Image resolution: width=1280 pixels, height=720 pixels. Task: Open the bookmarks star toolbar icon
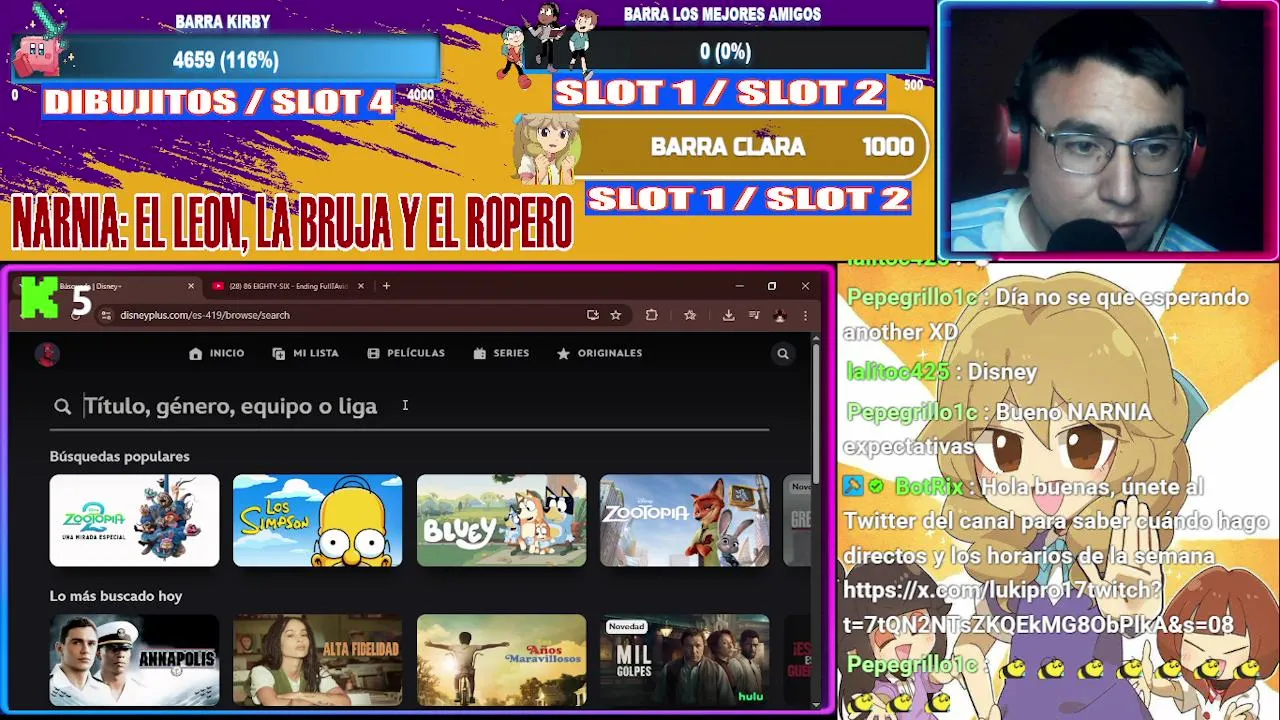tap(690, 315)
